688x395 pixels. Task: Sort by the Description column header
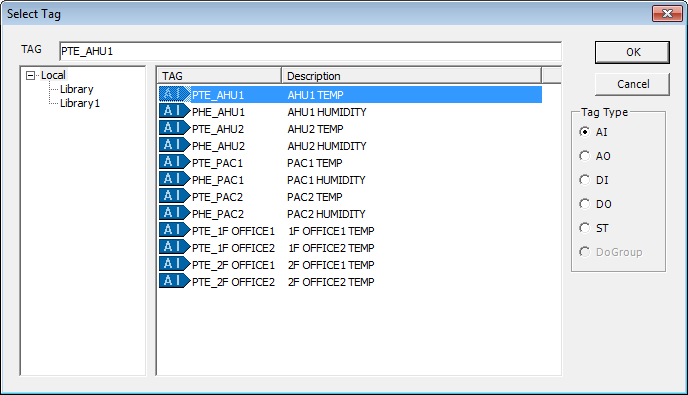point(411,75)
